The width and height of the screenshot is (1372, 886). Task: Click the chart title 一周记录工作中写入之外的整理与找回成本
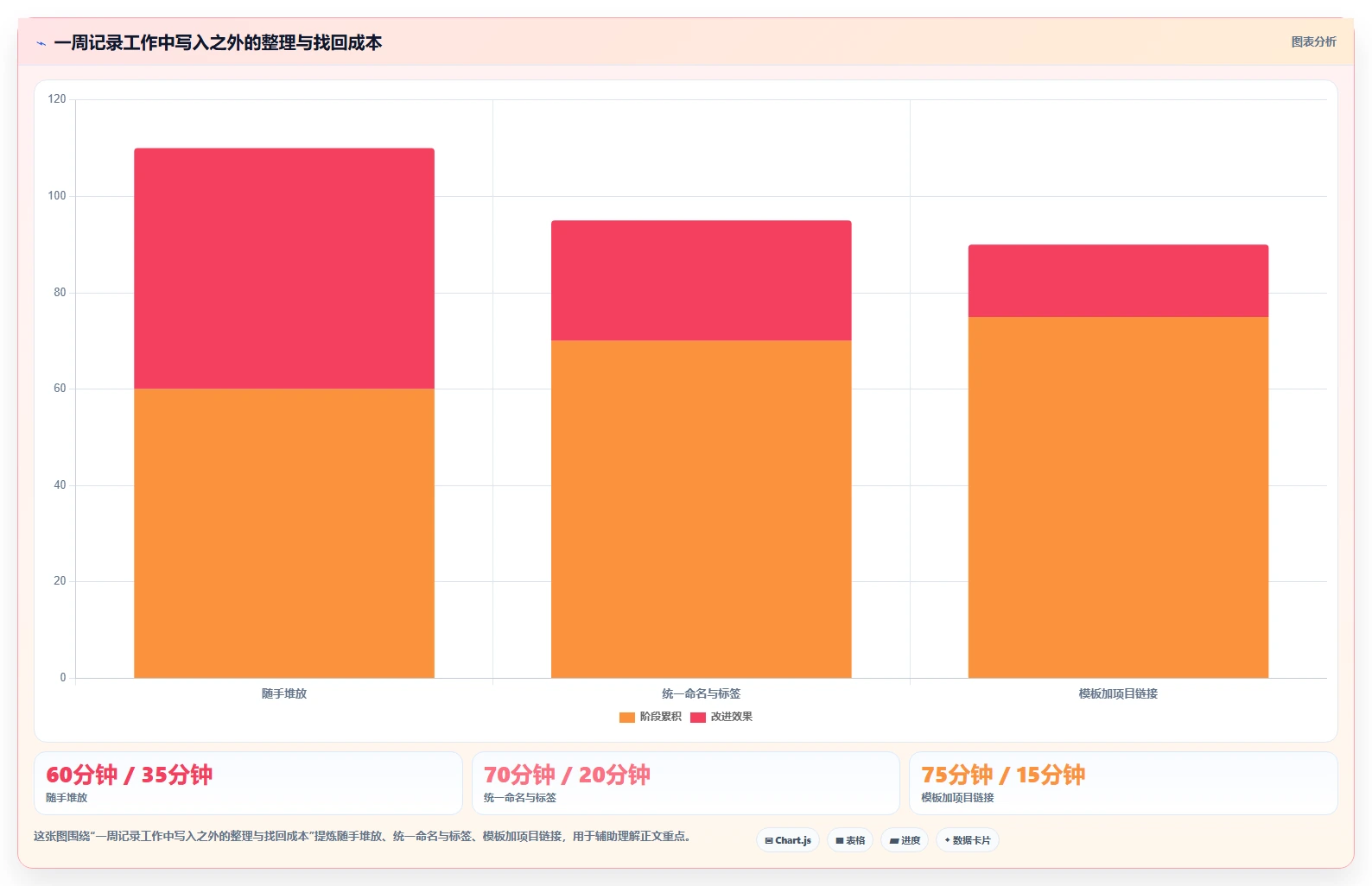click(218, 42)
